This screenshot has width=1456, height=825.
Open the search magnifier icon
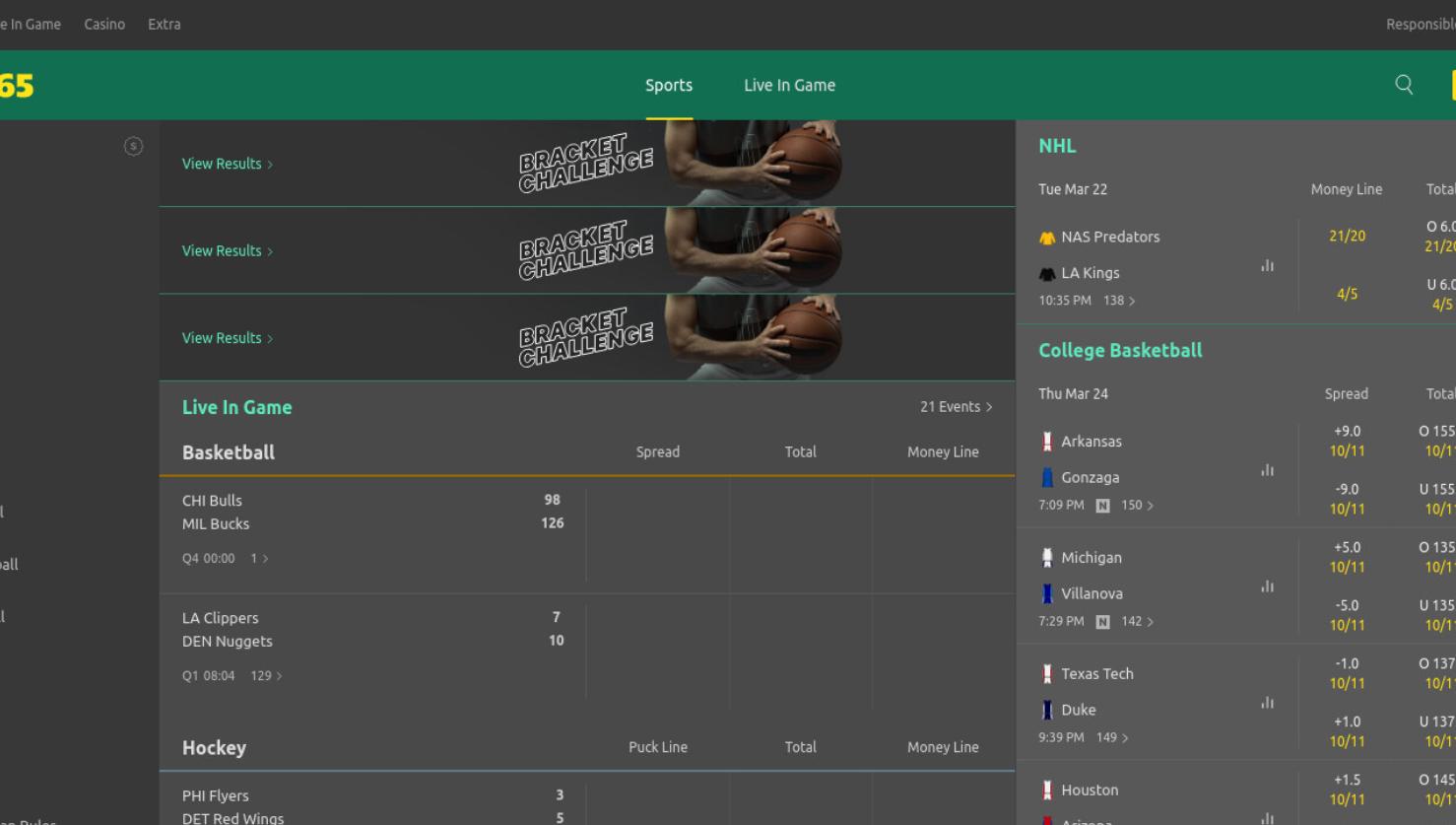[x=1404, y=85]
